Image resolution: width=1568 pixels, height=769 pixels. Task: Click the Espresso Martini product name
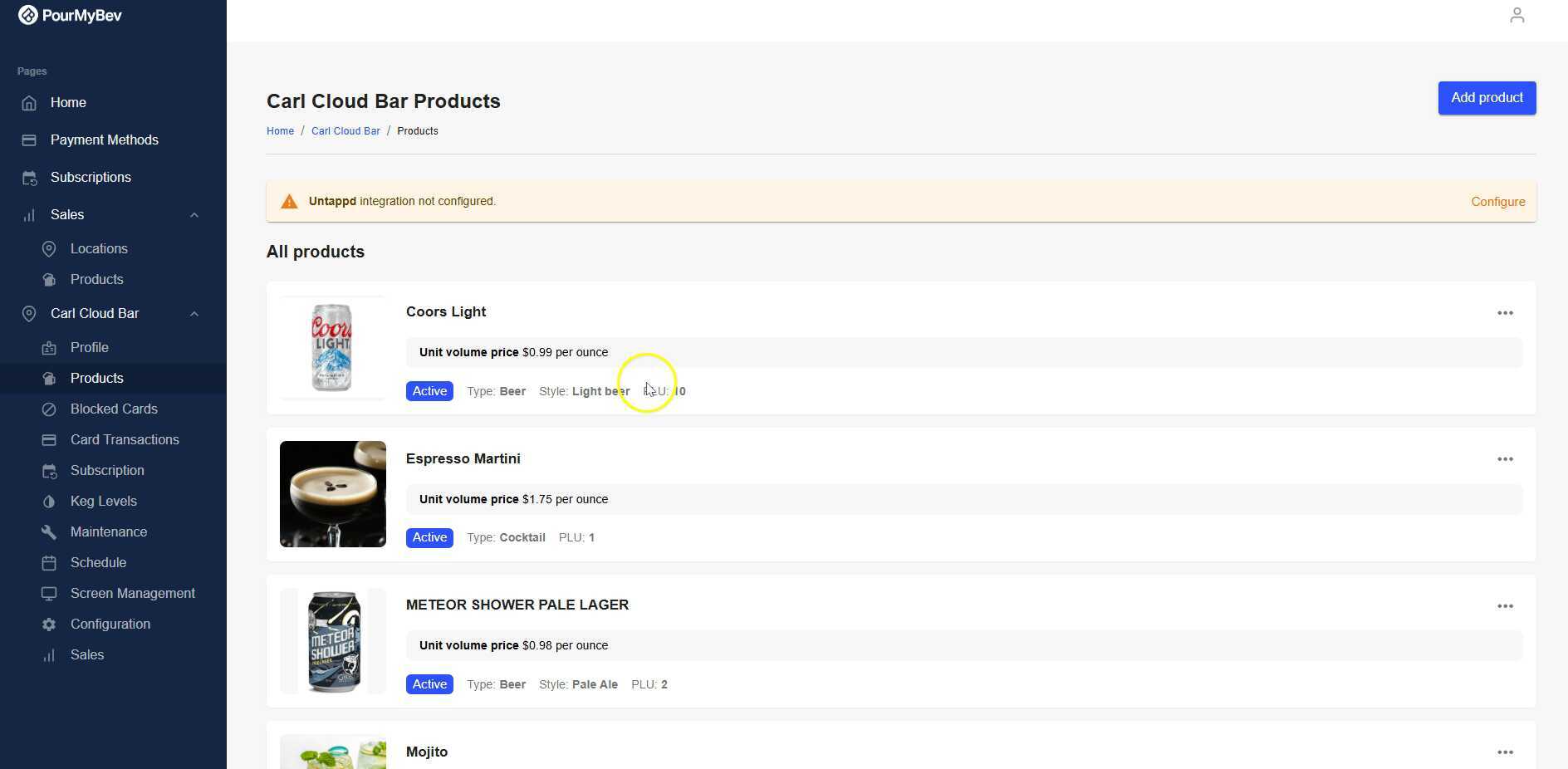pos(463,459)
